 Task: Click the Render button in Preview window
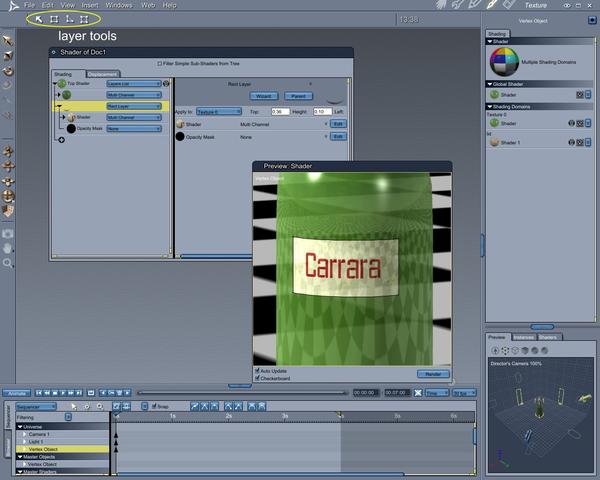[433, 374]
